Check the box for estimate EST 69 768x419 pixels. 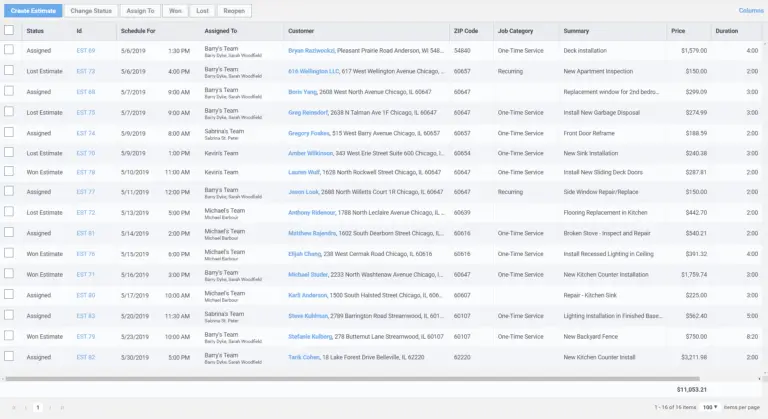(9, 50)
